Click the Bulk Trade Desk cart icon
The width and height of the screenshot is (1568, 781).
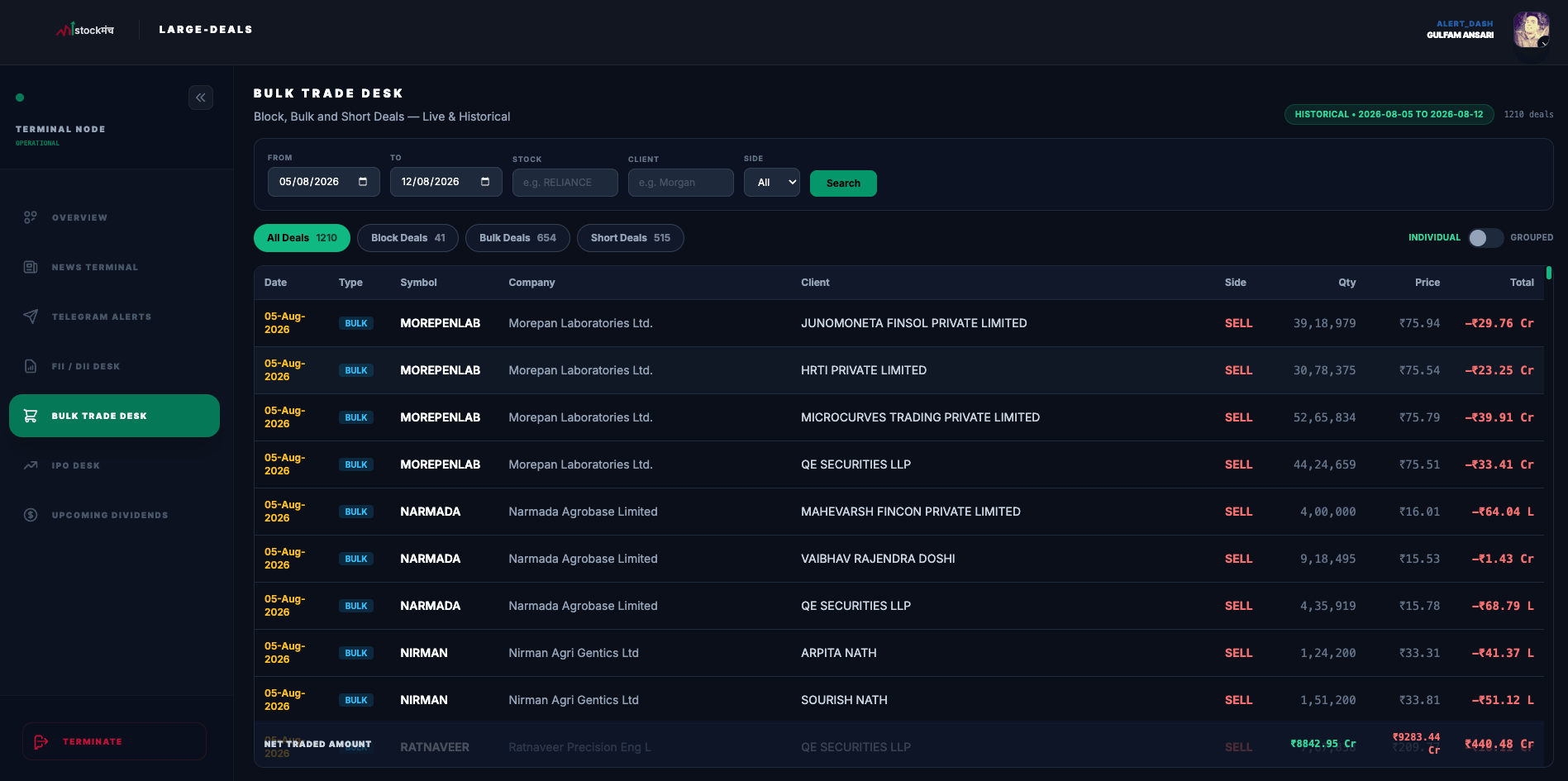coord(31,416)
